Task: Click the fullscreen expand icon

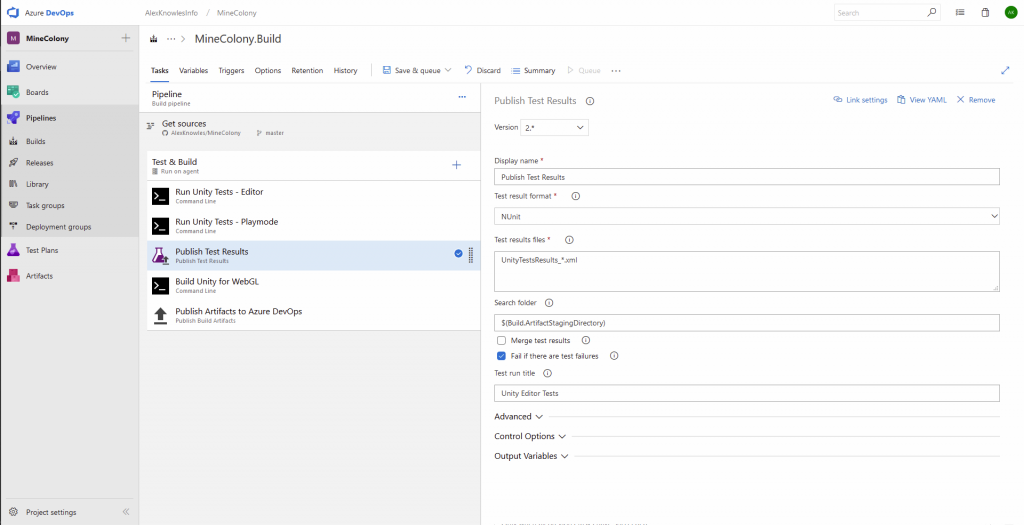Action: 1005,71
